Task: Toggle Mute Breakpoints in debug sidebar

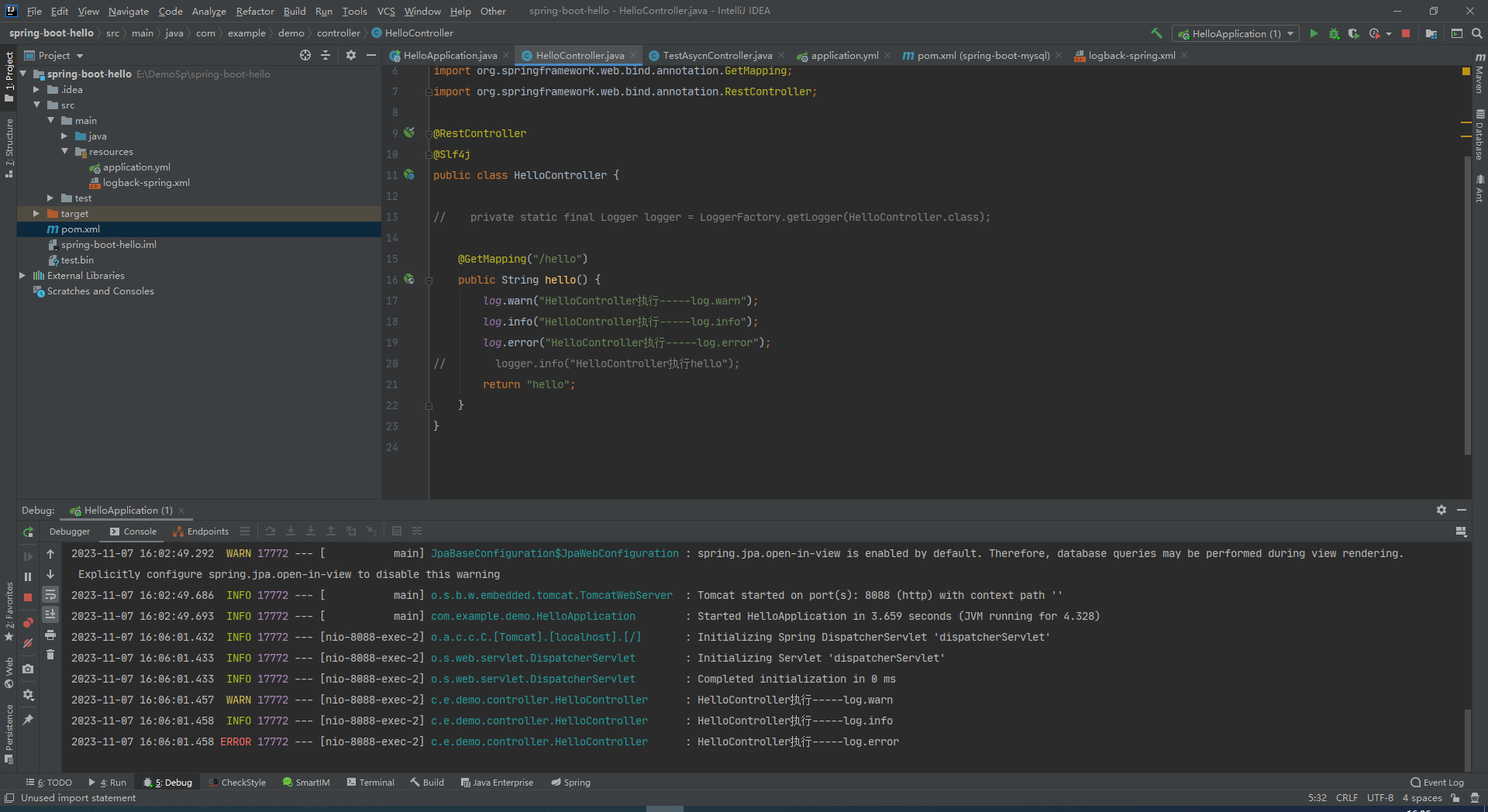Action: point(28,643)
